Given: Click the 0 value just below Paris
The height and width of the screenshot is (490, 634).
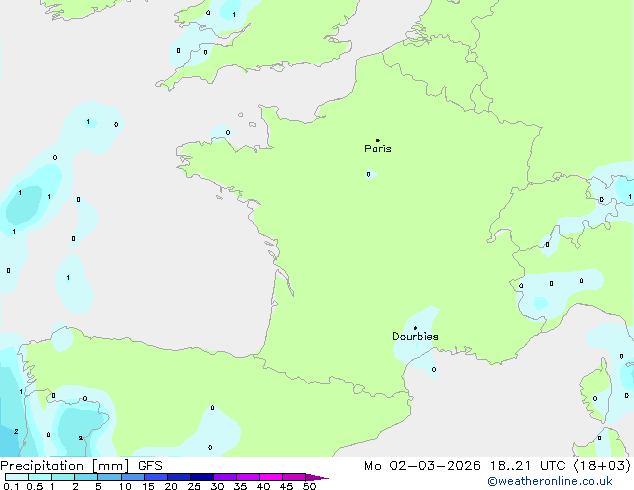Looking at the screenshot, I should pyautogui.click(x=368, y=174).
